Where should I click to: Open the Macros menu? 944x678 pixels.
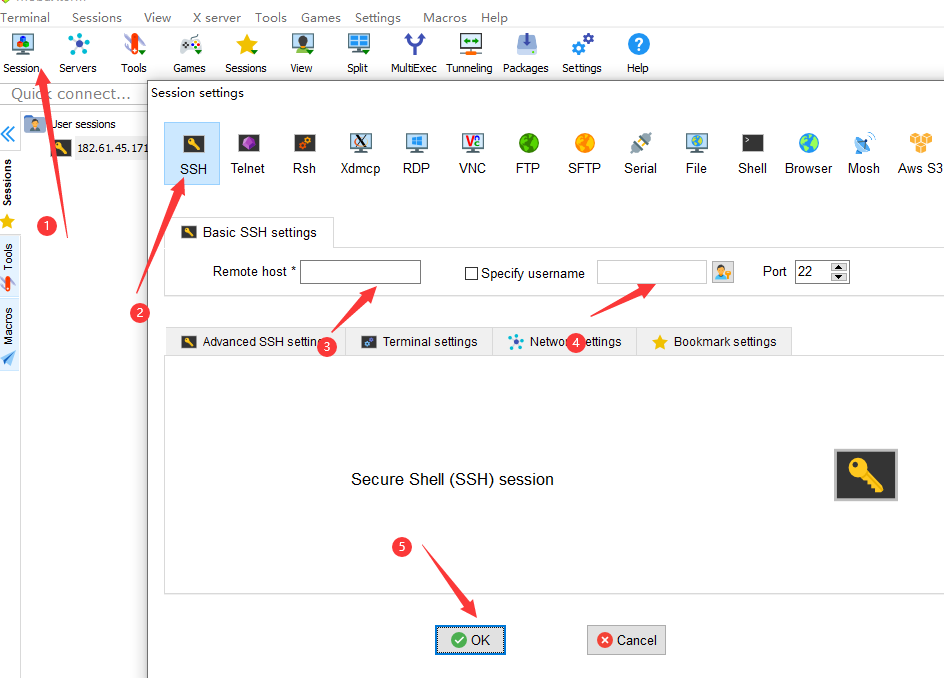point(445,17)
